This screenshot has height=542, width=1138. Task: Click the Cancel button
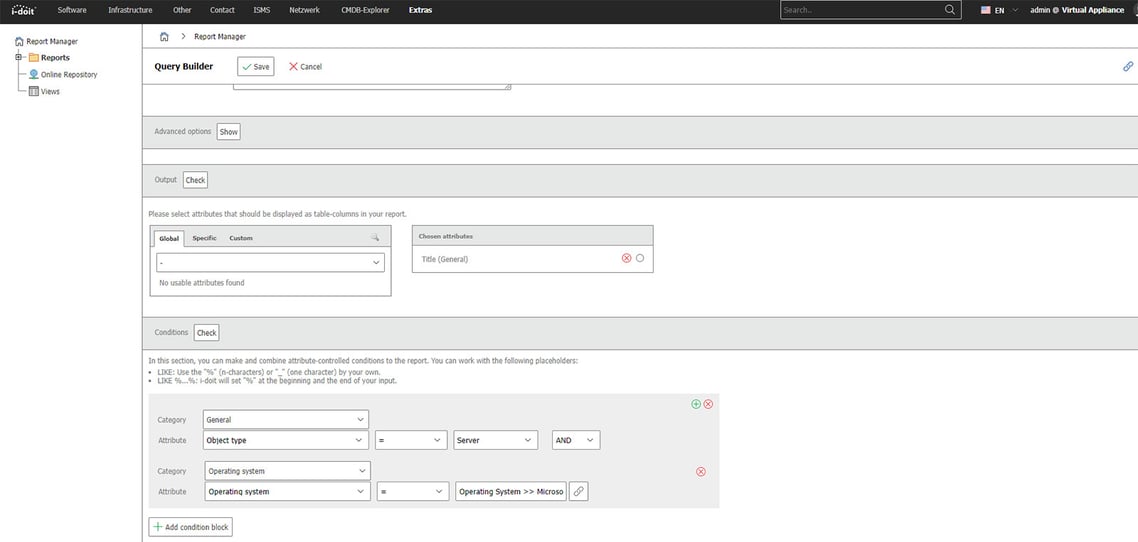tap(305, 67)
